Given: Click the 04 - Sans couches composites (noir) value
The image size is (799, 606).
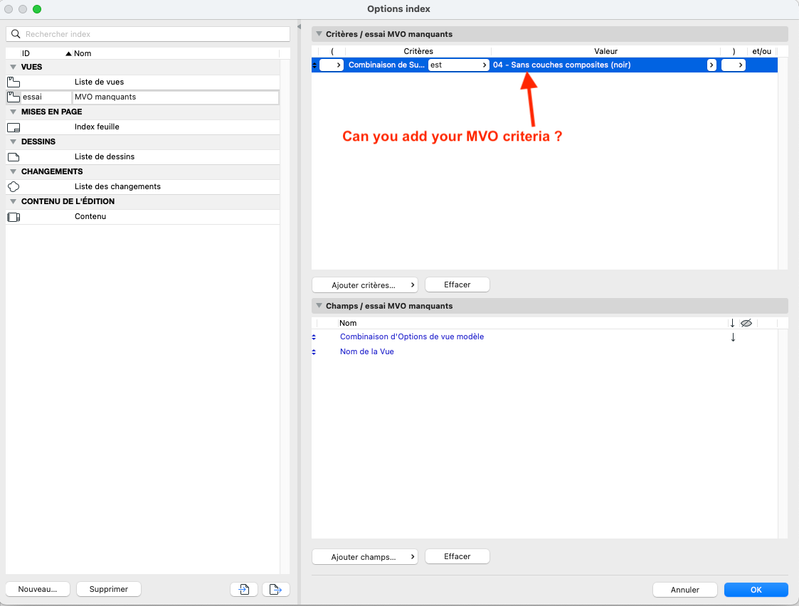Looking at the screenshot, I should click(x=562, y=65).
